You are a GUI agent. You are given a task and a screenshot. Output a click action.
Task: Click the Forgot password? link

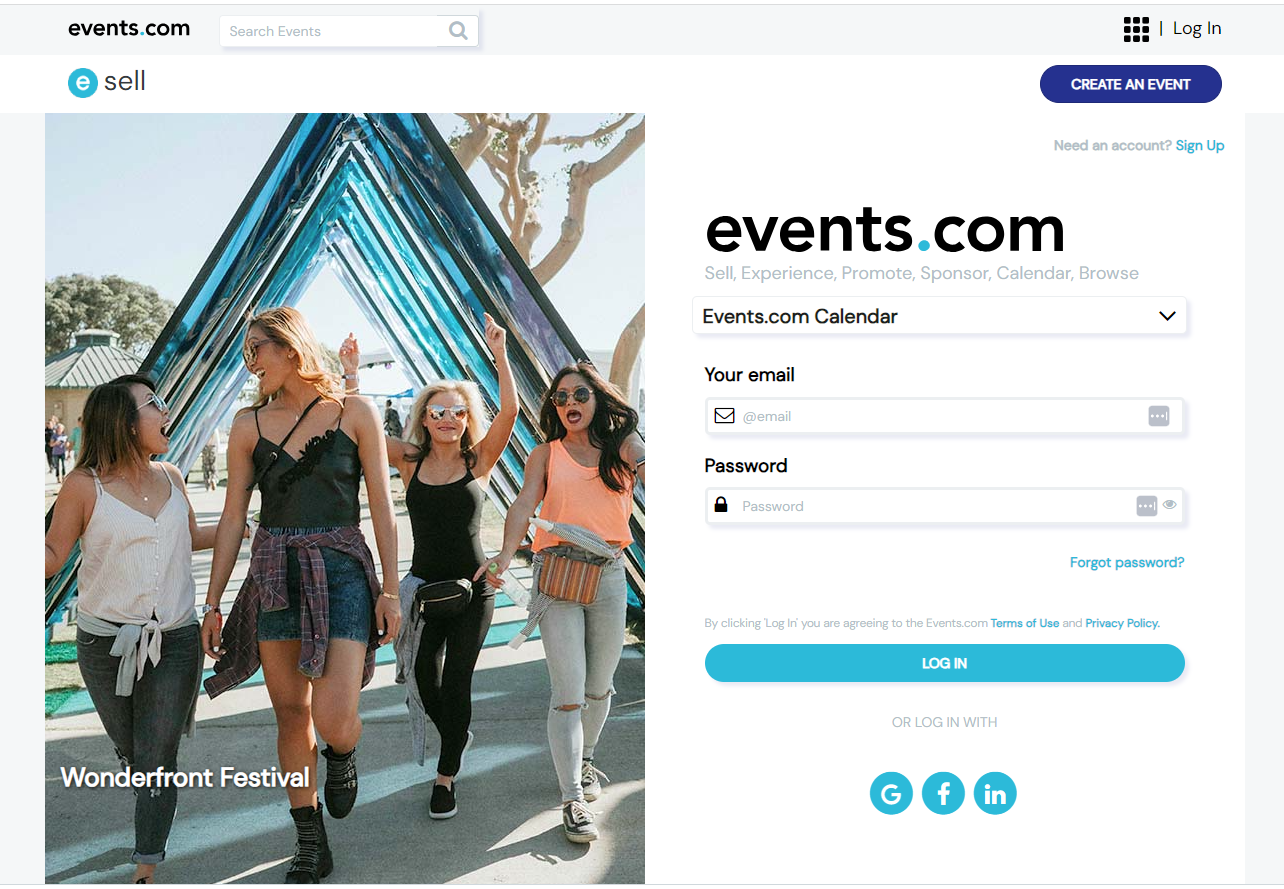1127,563
